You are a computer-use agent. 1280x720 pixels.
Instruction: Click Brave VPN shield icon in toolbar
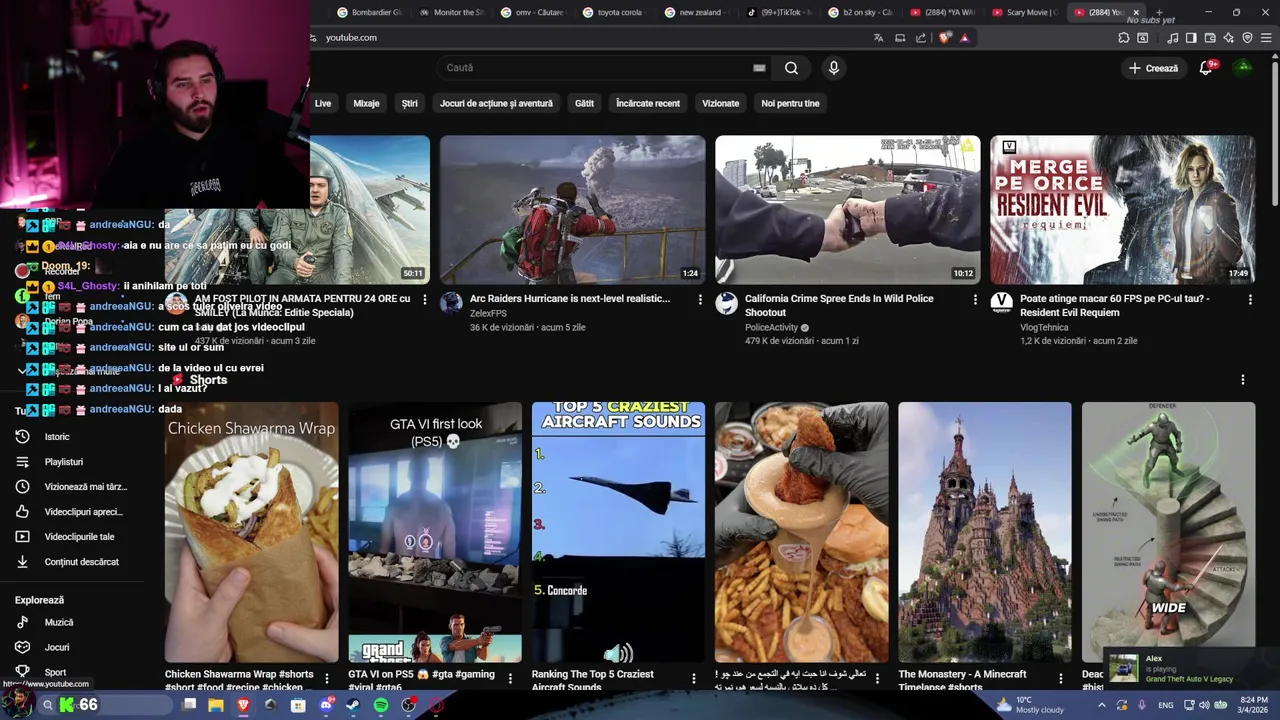point(1247,38)
